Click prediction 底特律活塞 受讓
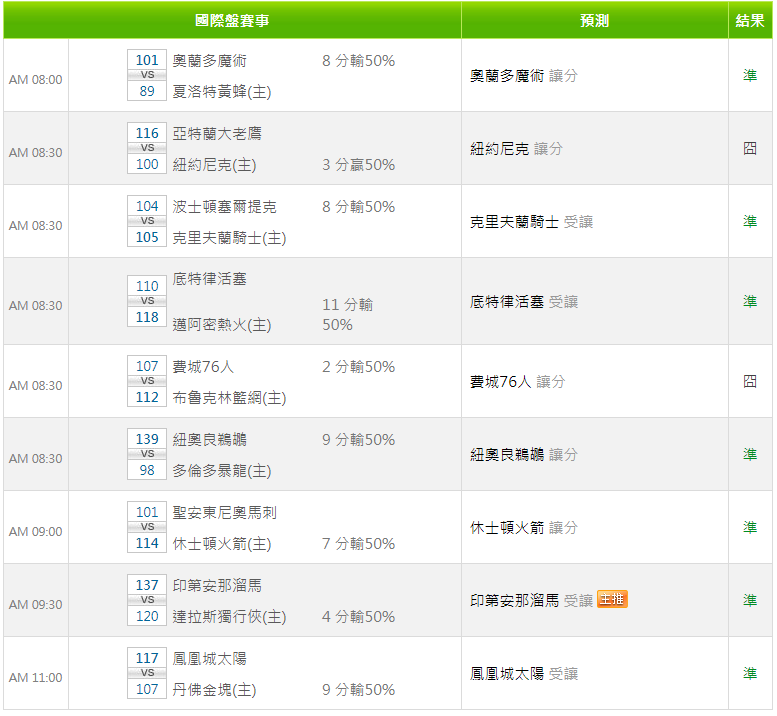Image resolution: width=777 pixels, height=716 pixels. click(x=523, y=302)
